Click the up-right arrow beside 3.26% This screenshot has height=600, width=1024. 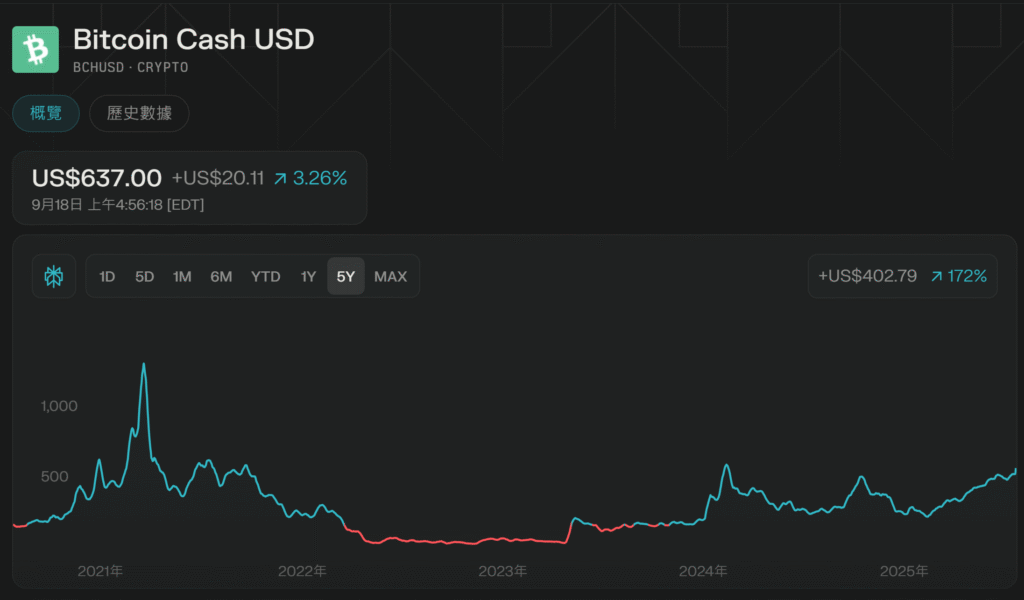pyautogui.click(x=281, y=179)
